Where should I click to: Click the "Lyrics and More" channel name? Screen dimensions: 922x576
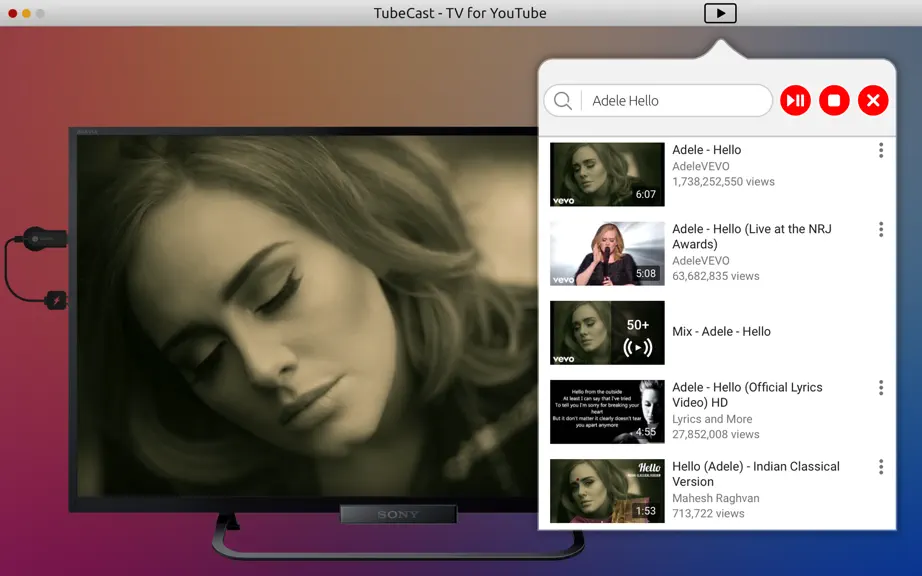(x=712, y=419)
